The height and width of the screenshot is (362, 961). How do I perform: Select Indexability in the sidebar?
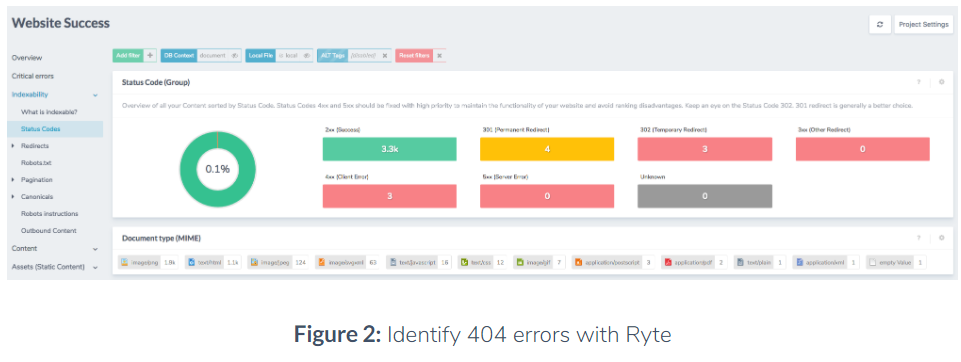(29, 94)
